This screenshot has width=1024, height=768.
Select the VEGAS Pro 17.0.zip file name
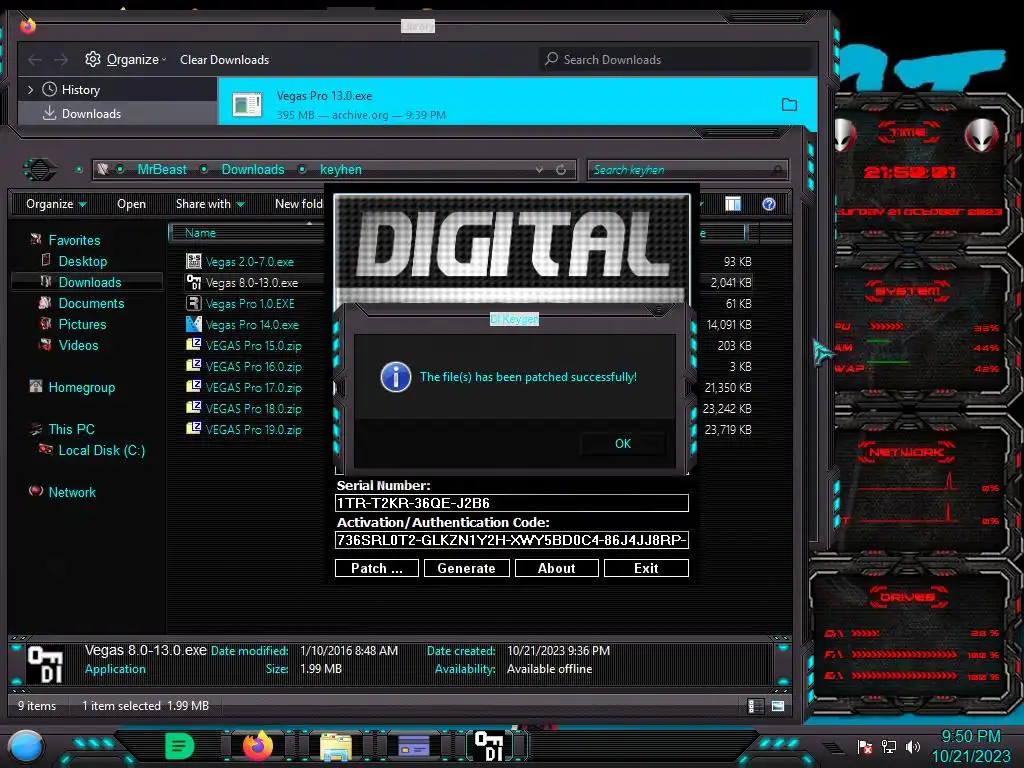(253, 387)
